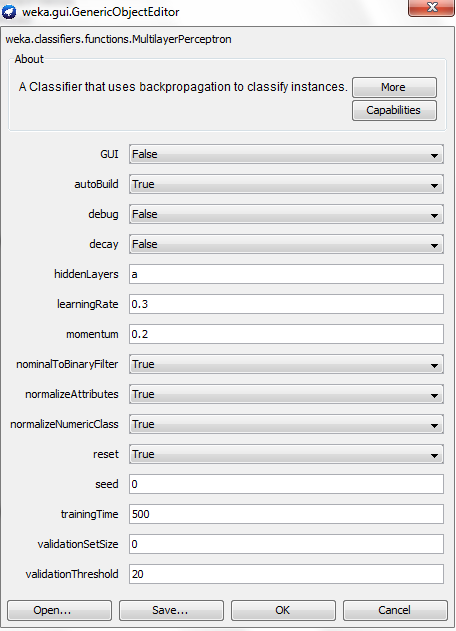The height and width of the screenshot is (631, 456).
Task: Select the momentum text field
Action: coord(286,334)
